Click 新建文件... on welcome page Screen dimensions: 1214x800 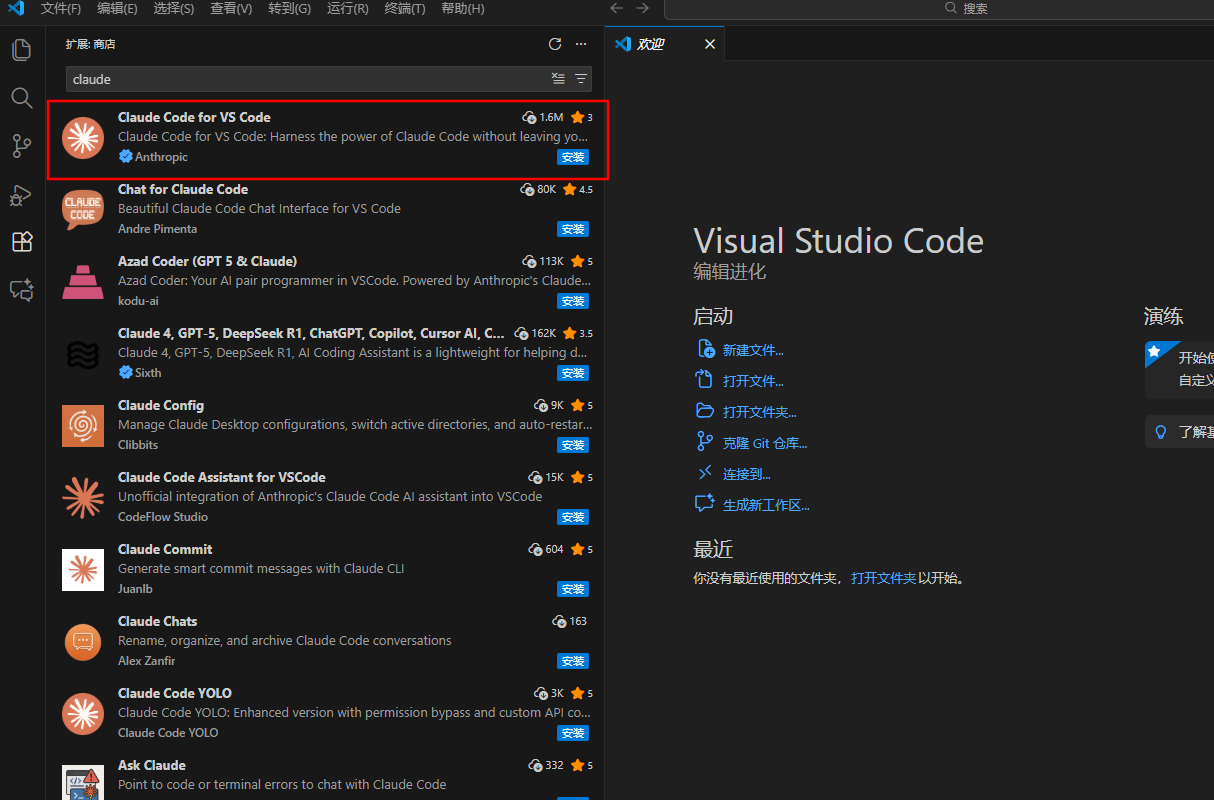point(753,350)
